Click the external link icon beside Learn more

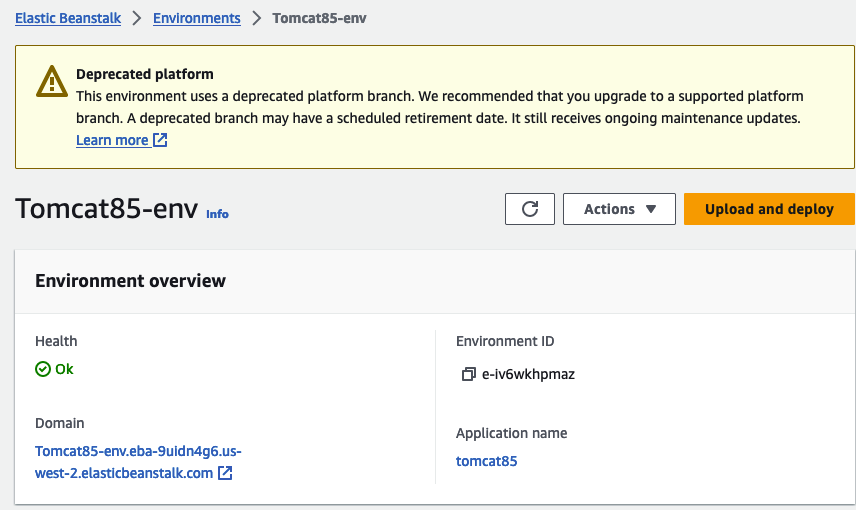click(x=160, y=140)
